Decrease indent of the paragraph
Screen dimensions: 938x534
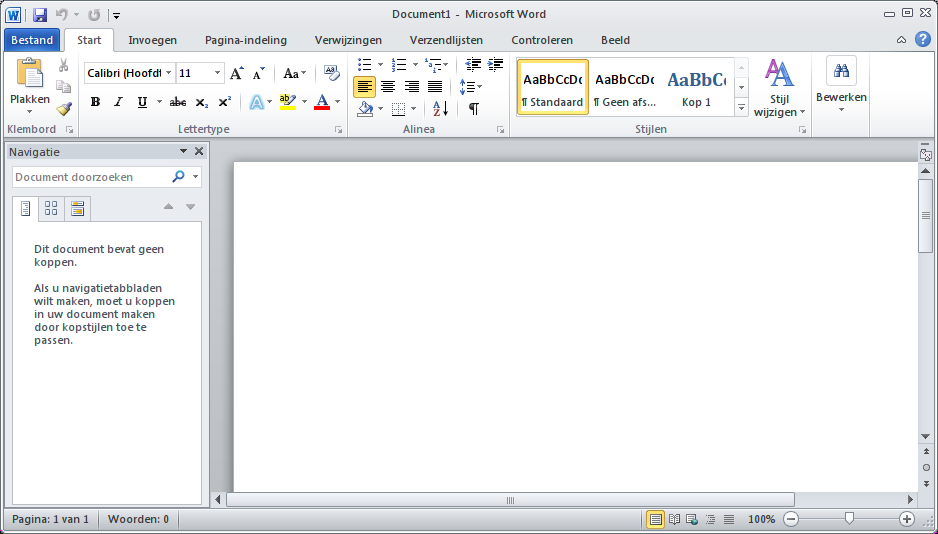click(473, 65)
